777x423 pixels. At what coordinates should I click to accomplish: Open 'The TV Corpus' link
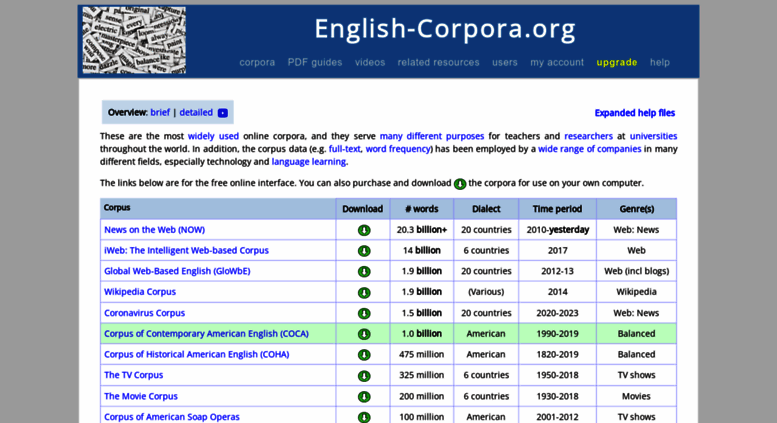133,375
